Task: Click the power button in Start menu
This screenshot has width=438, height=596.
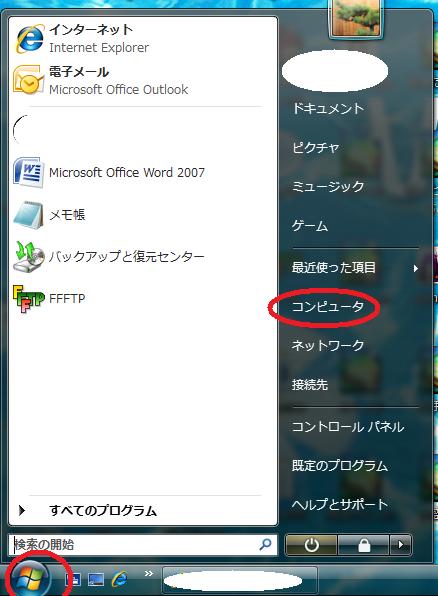Action: point(311,545)
